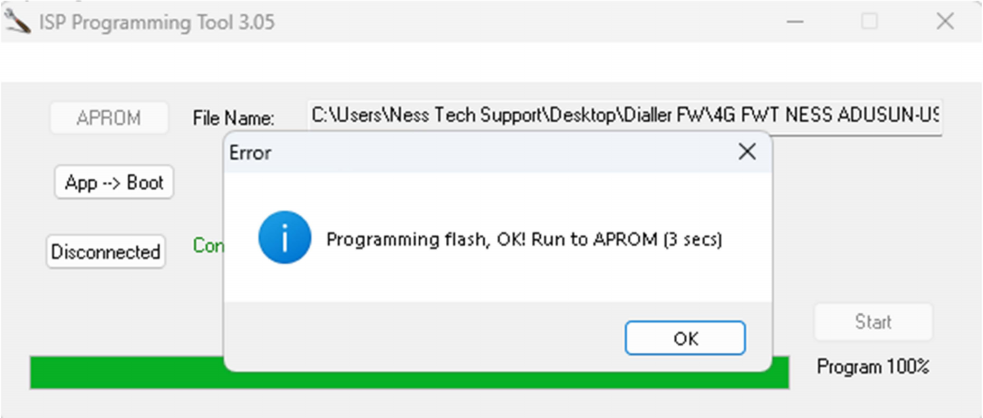Click the ISP Programming Tool title-bar icon
983x418 pixels.
(16, 23)
